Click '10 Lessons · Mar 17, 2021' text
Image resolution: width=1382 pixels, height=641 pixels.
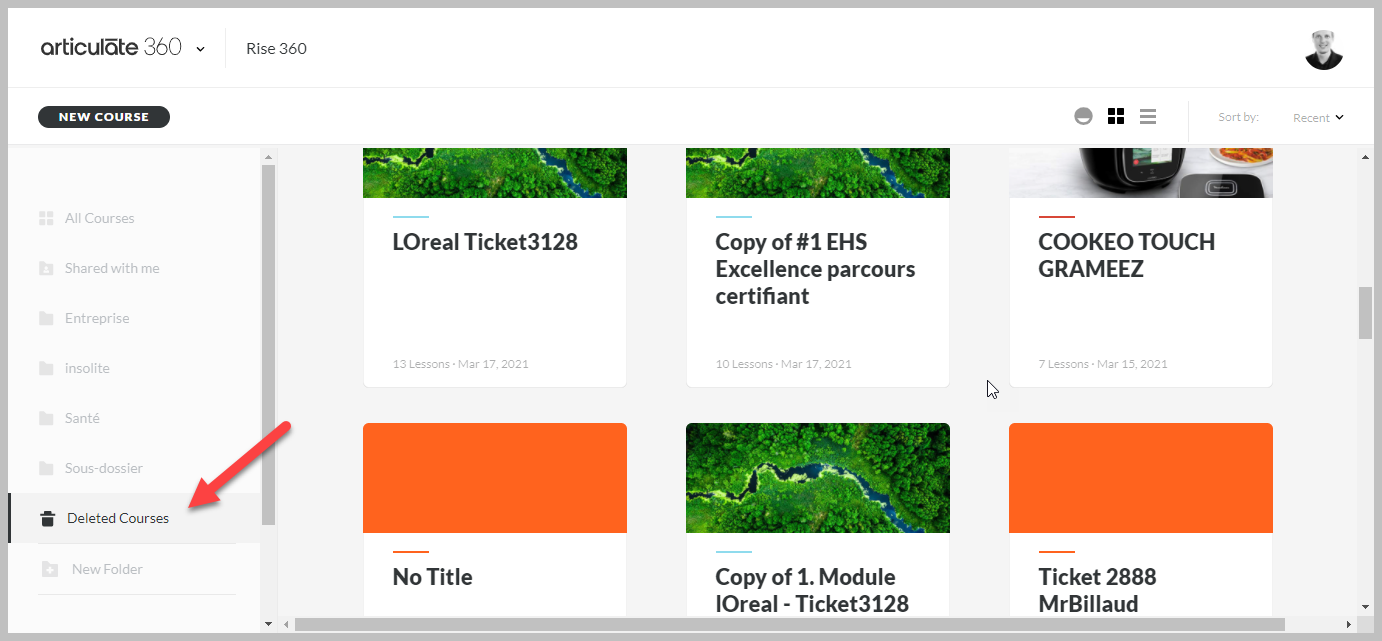(784, 364)
